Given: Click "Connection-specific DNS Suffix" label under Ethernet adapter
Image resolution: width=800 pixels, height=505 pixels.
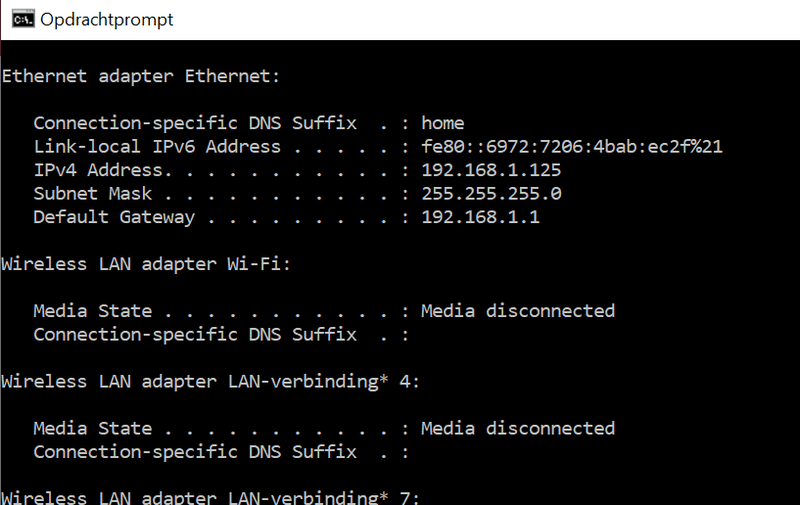Looking at the screenshot, I should click(195, 123).
